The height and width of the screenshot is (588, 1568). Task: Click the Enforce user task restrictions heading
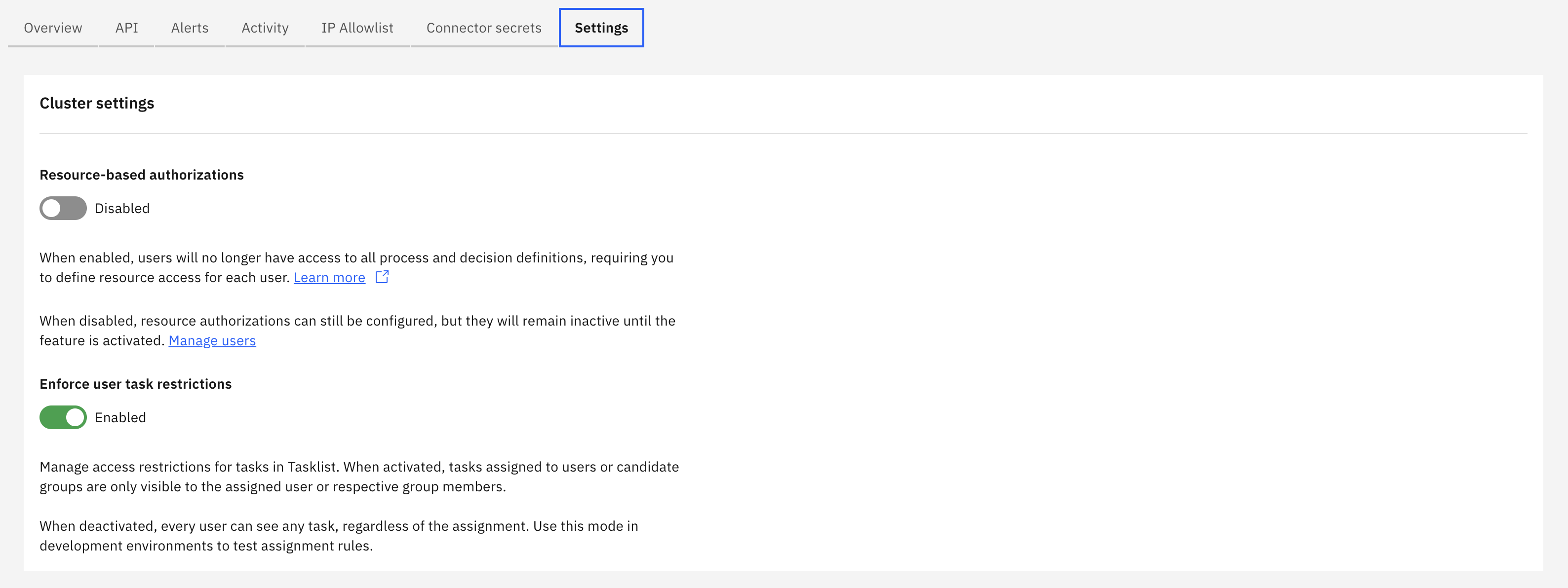135,384
